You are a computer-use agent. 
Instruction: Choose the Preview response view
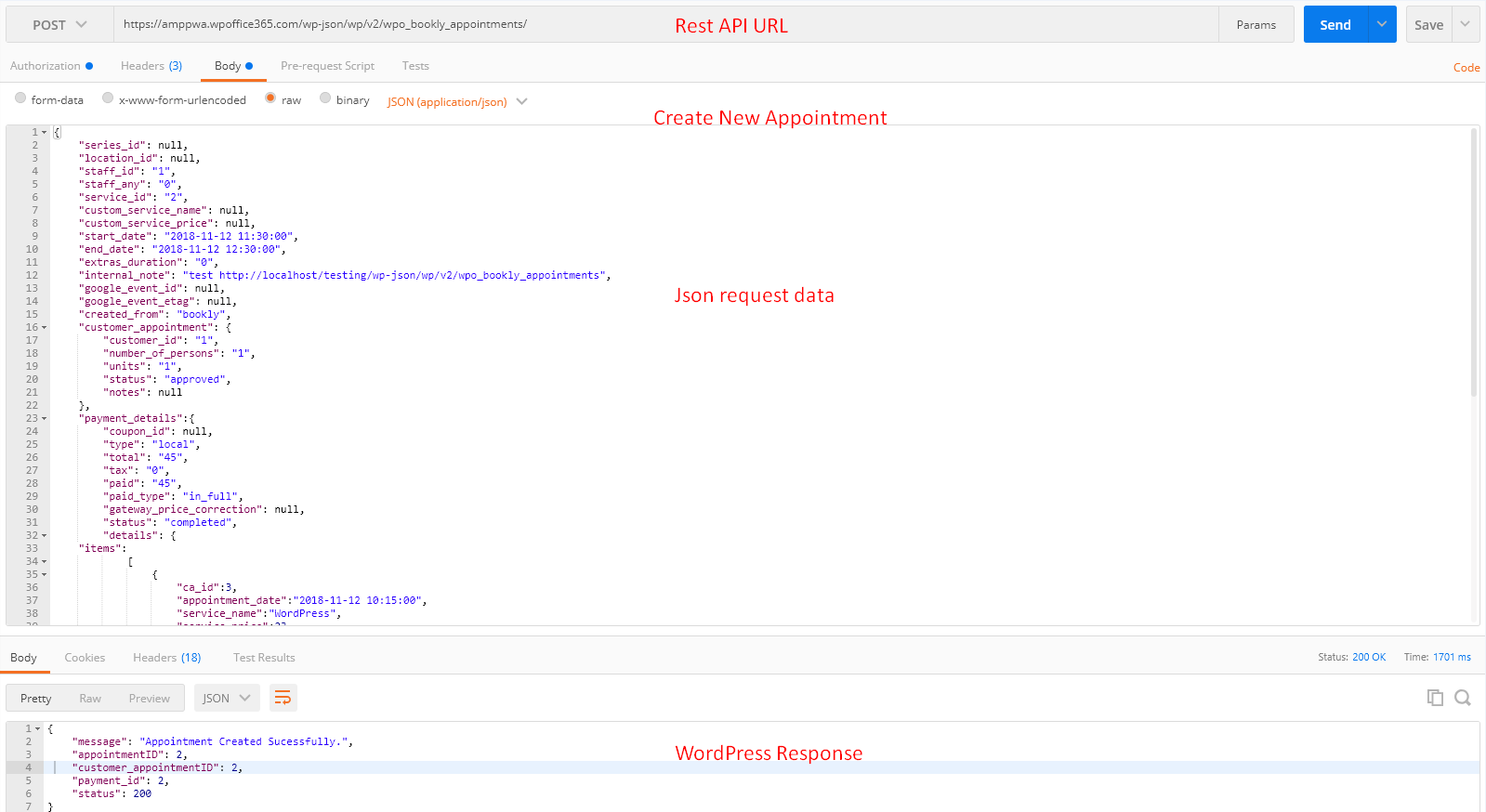[x=149, y=699]
